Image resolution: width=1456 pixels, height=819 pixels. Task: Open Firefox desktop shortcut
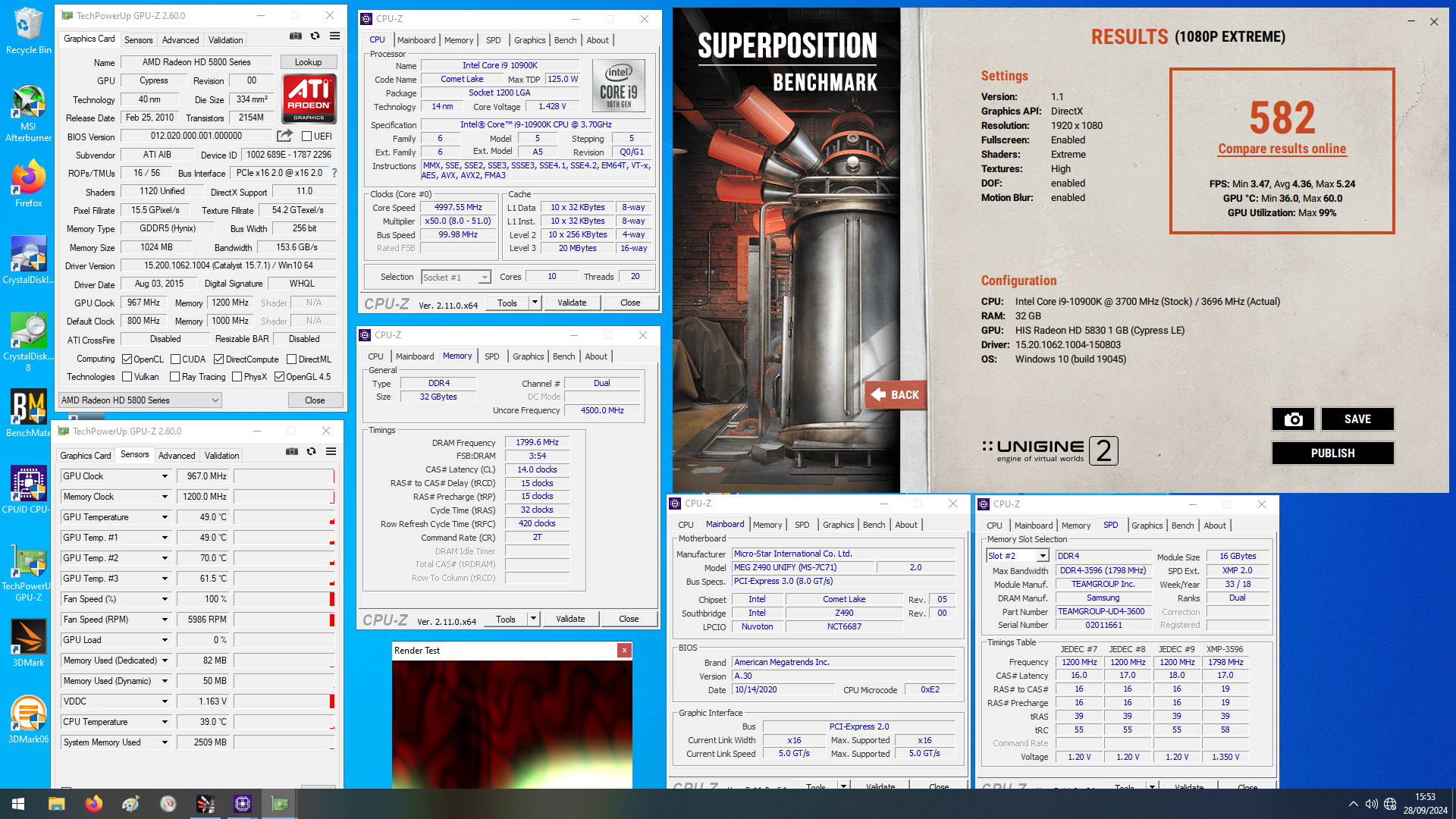[28, 183]
